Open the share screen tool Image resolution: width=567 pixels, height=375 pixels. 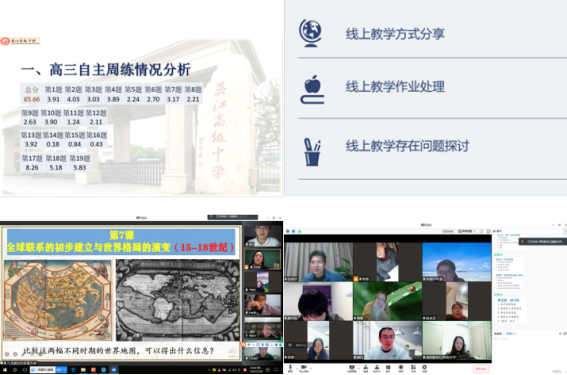coord(351,368)
